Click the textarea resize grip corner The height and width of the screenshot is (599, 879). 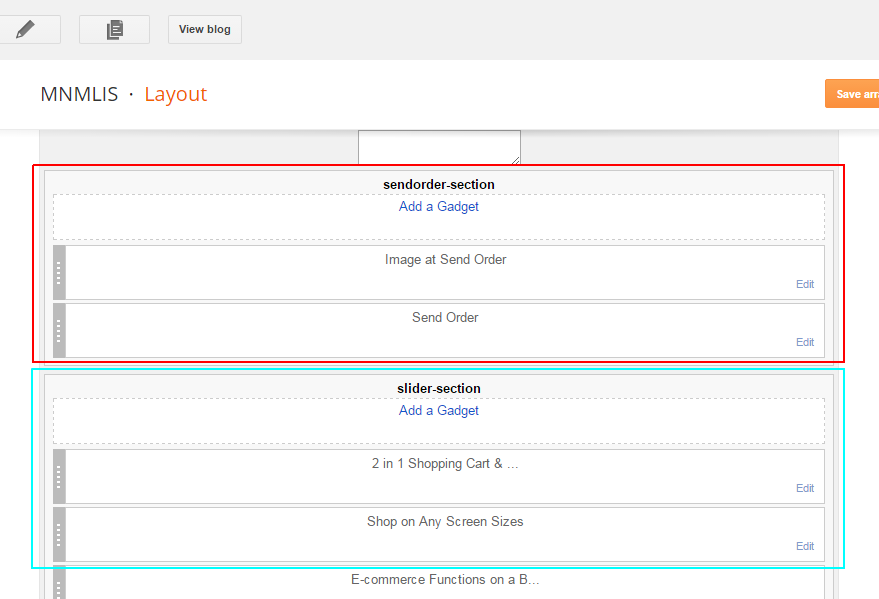[516, 160]
